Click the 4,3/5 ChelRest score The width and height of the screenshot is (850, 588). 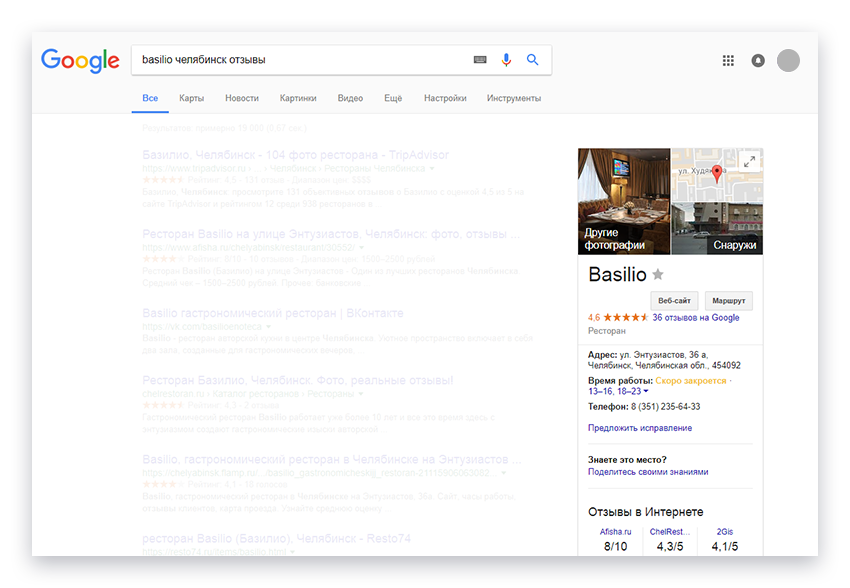[x=669, y=546]
